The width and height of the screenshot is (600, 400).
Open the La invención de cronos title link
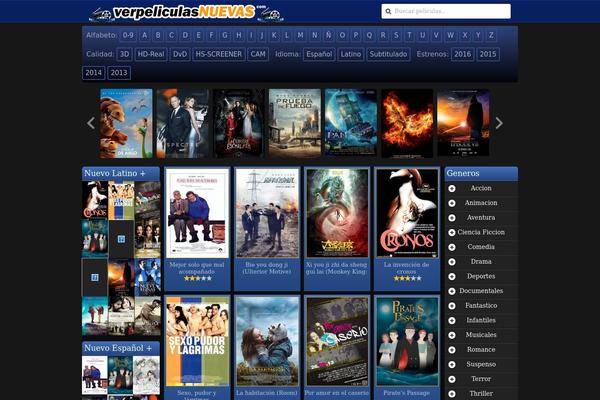[x=406, y=268]
